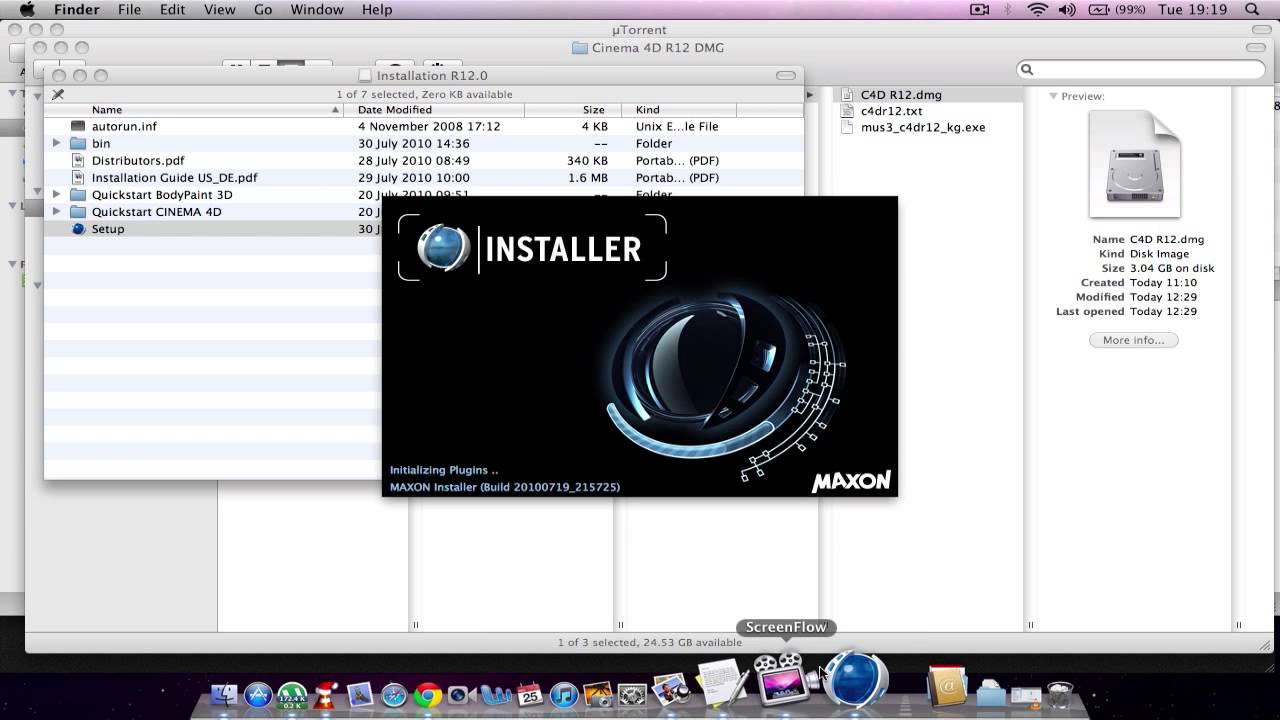Click the customize pencil icon in Installation window
The height and width of the screenshot is (720, 1280).
tap(58, 94)
